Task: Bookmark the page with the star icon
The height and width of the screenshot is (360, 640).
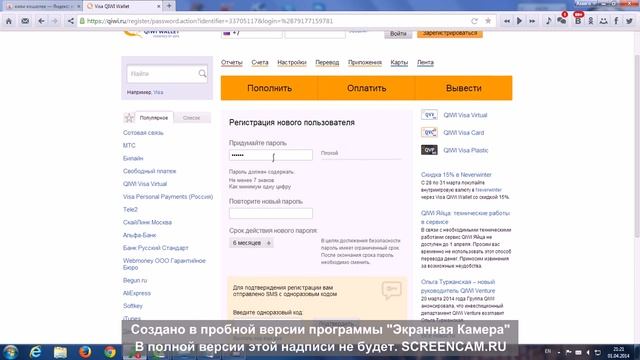Action: click(488, 21)
